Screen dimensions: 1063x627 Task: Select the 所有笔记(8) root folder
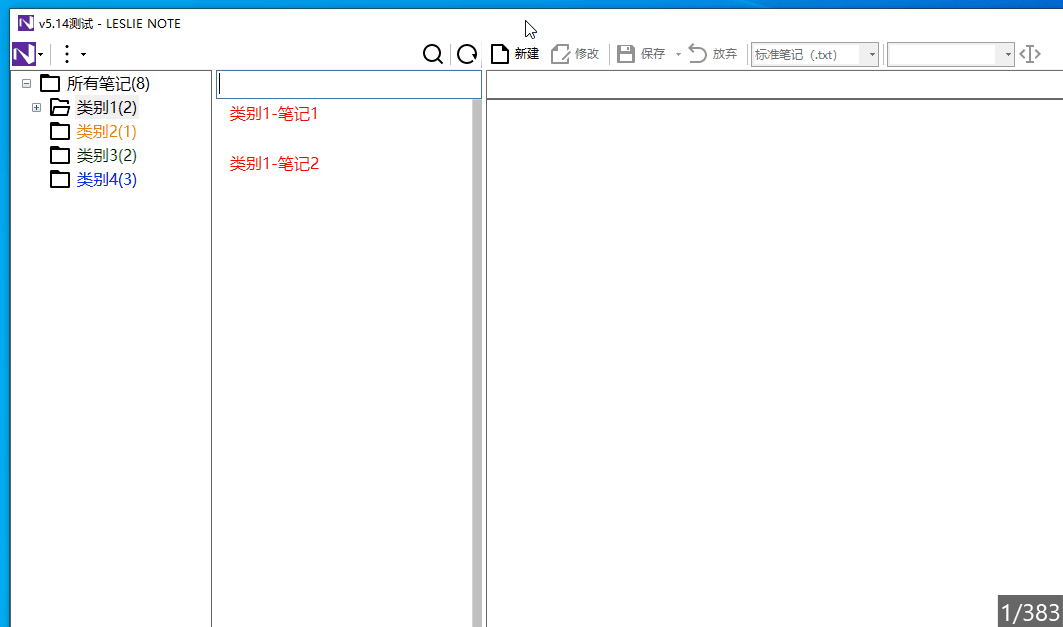tap(108, 83)
